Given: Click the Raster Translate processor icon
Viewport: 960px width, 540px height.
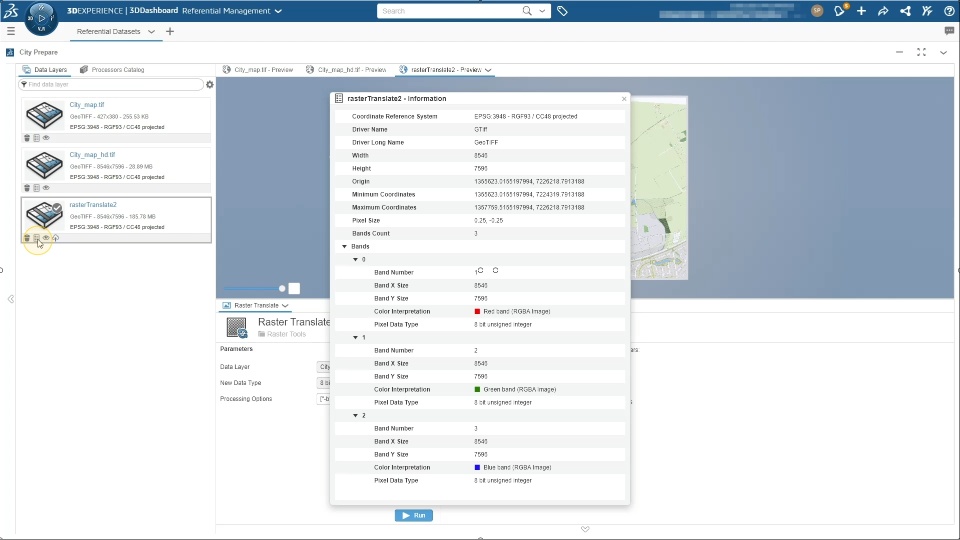Looking at the screenshot, I should [236, 327].
